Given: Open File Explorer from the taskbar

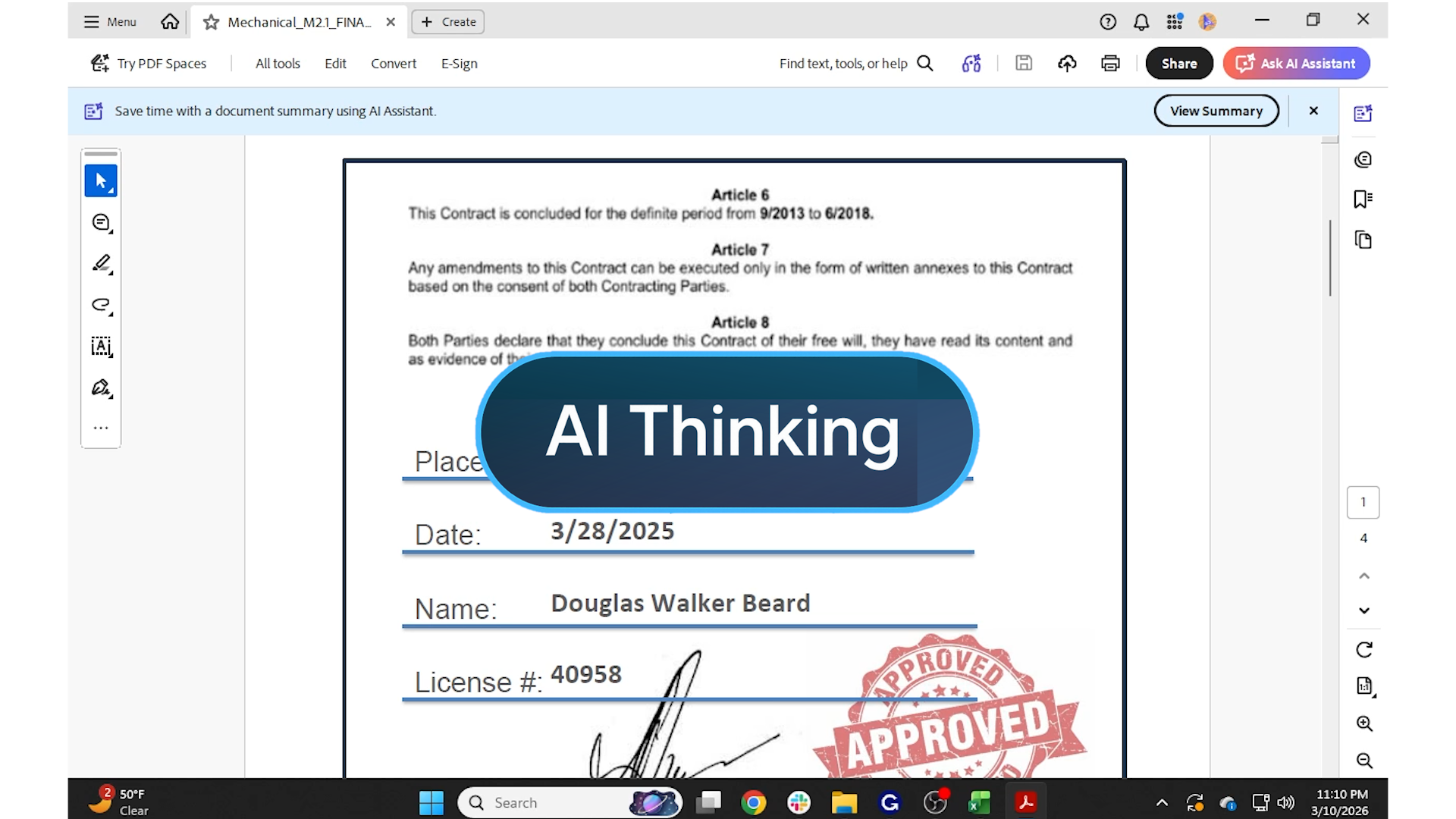Looking at the screenshot, I should coord(844,802).
